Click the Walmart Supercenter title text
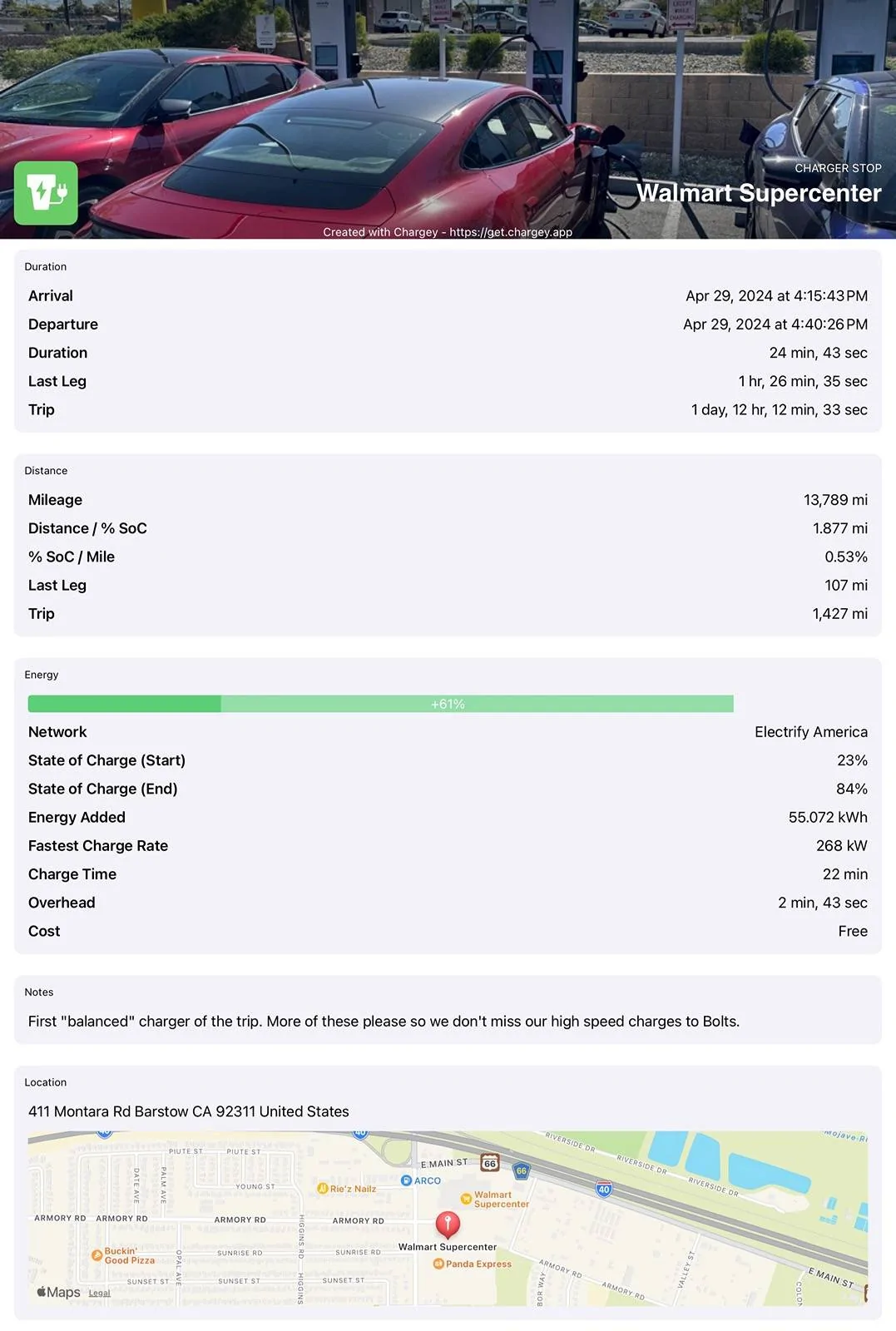 (x=759, y=193)
